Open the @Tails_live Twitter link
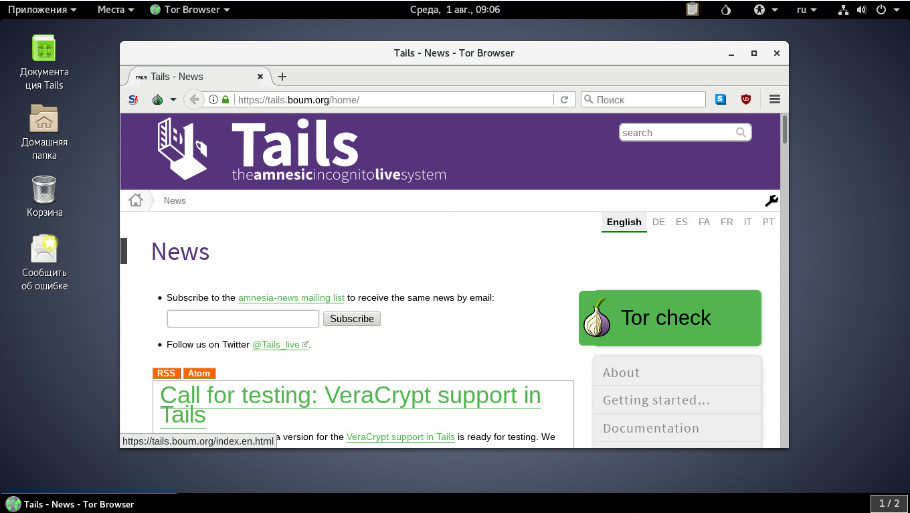 pos(280,345)
